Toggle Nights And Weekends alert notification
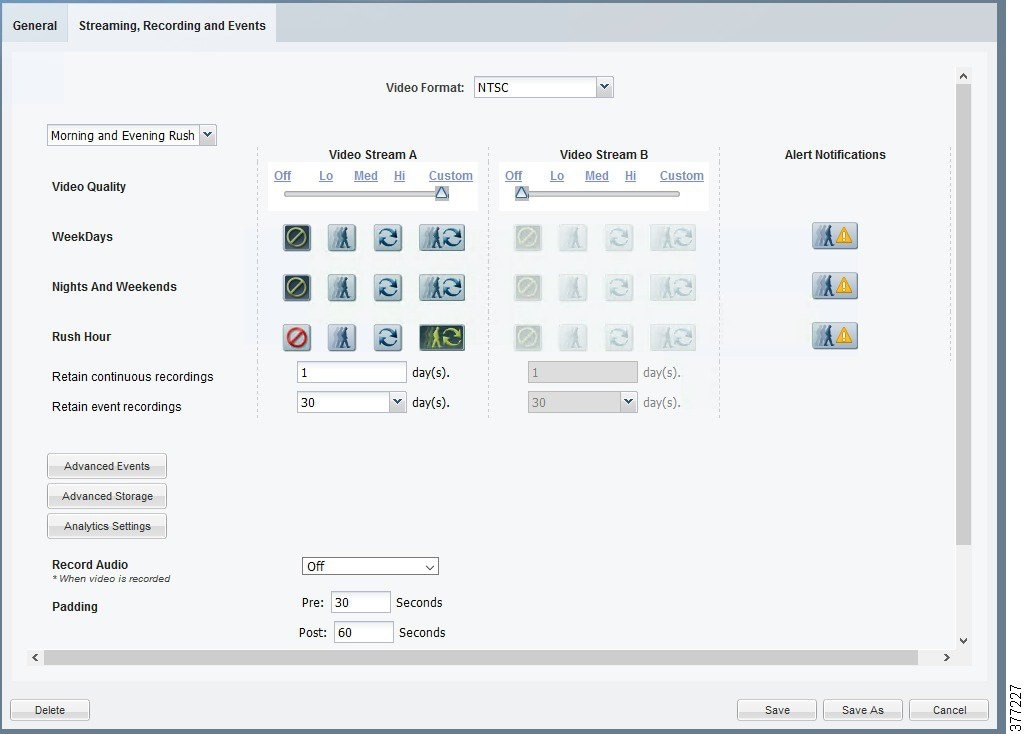Screen dimensions: 1024x734 coord(834,286)
